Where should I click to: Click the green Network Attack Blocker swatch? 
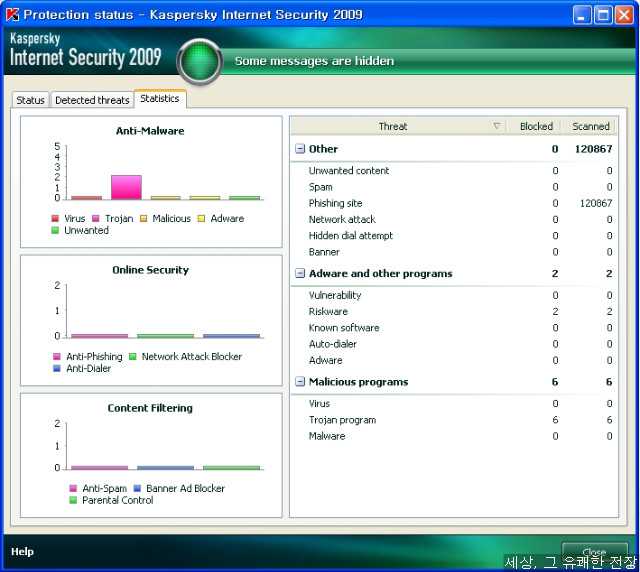click(x=133, y=356)
